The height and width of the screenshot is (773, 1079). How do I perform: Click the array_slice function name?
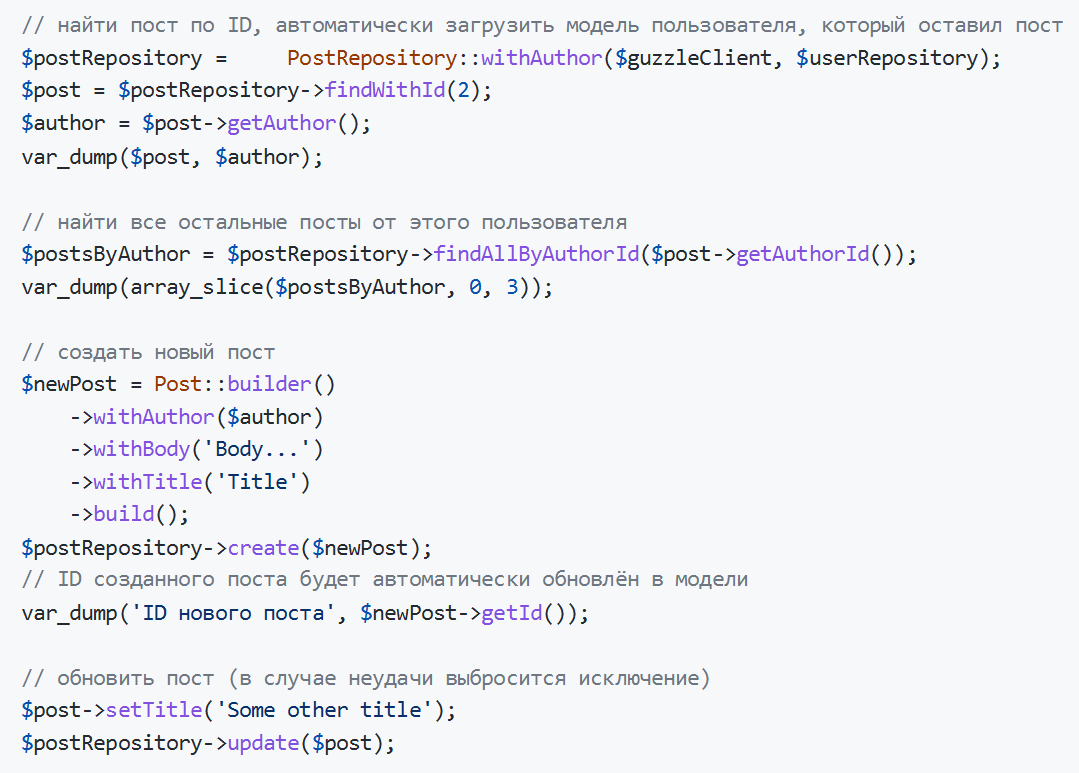click(x=204, y=287)
